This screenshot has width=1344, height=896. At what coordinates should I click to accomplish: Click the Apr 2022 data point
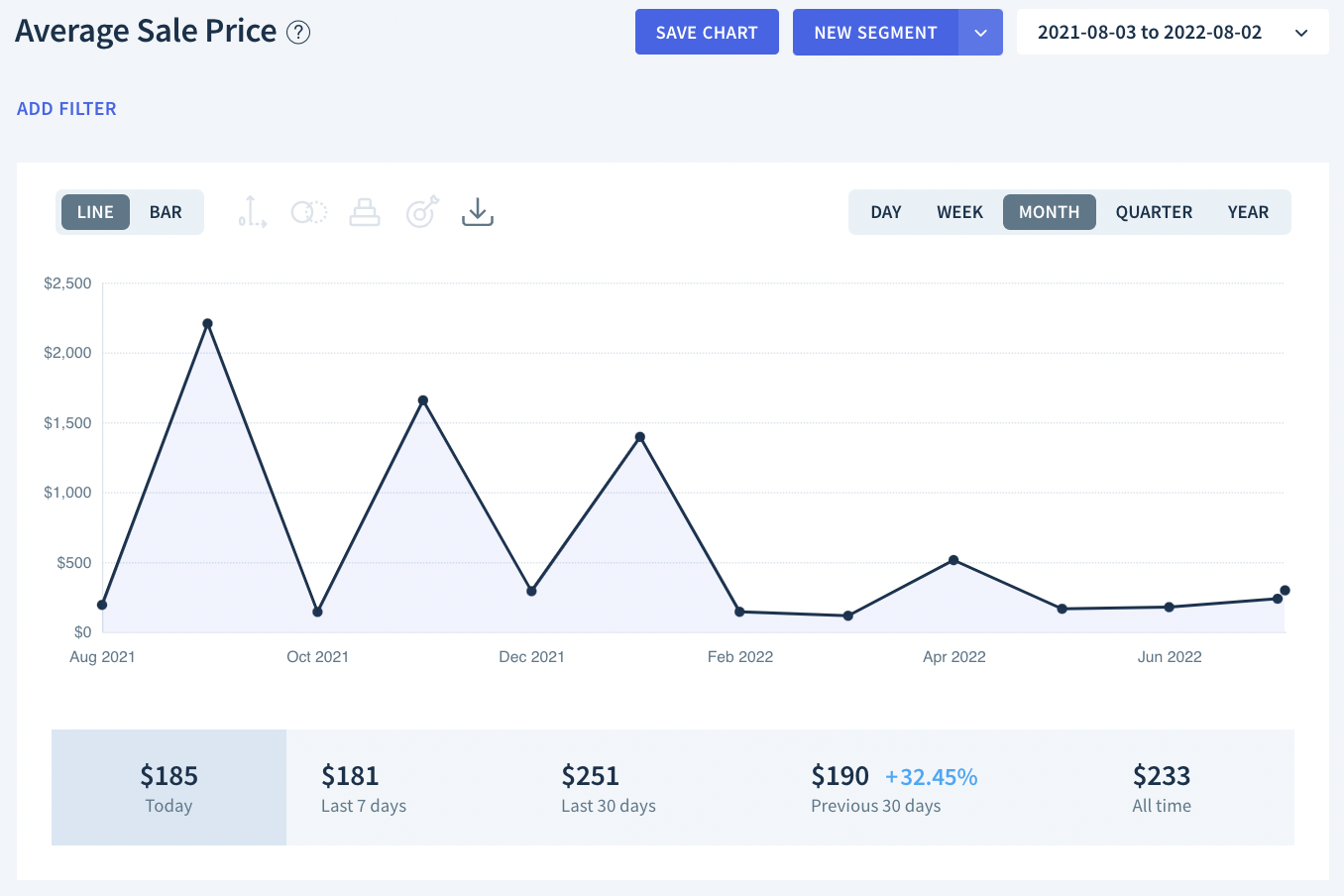(953, 560)
